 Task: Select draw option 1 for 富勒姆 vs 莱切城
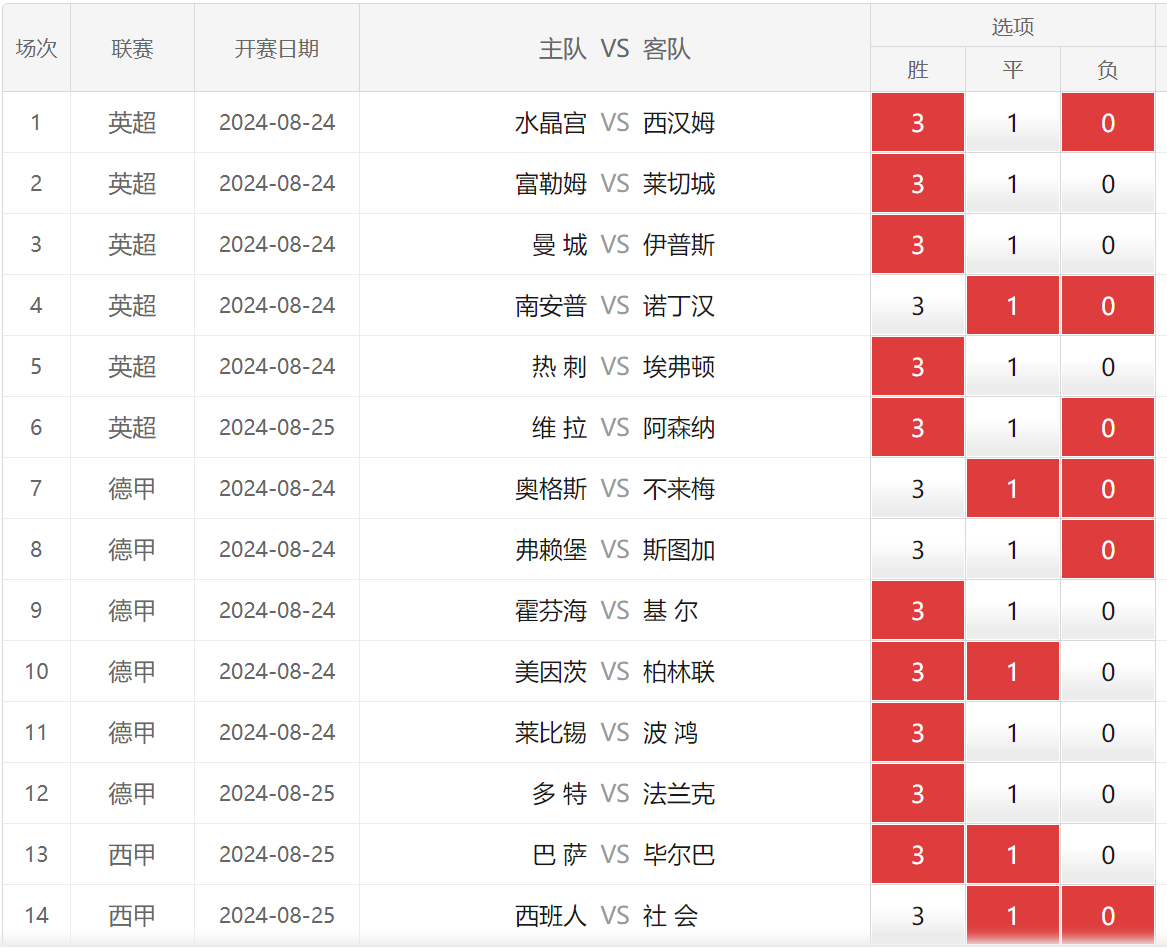point(1012,183)
